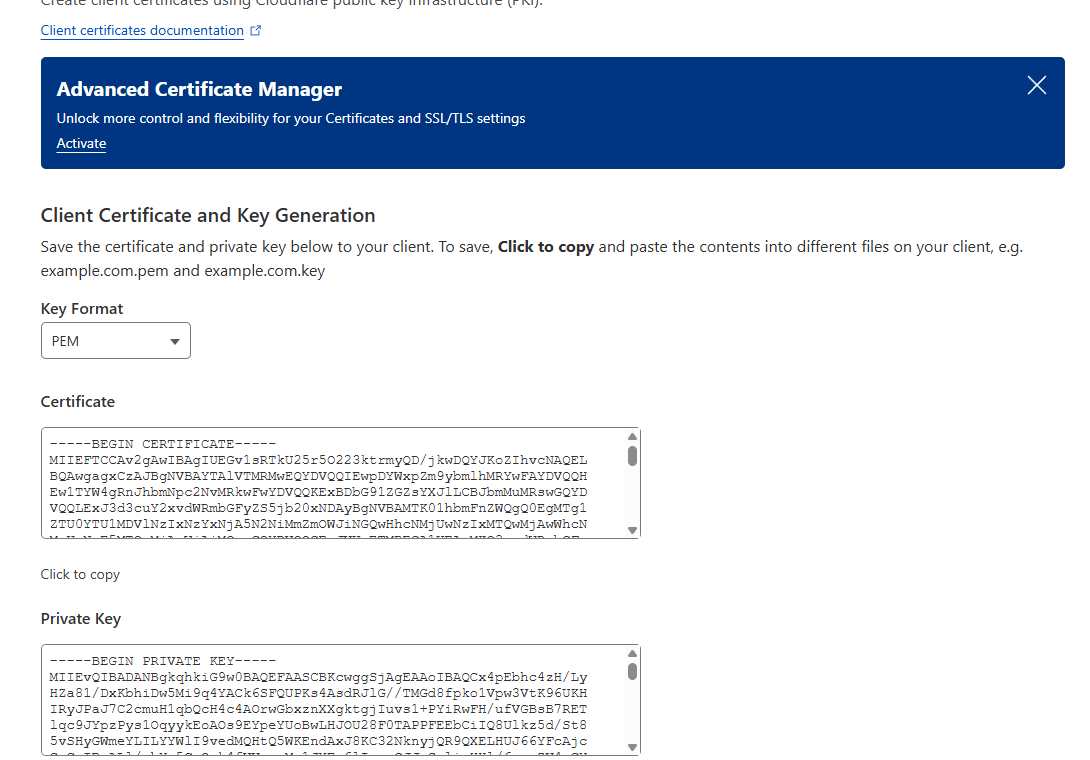Screen dimensions: 1090x760
Task: Dismiss the Advanced Certificate Manager banner
Action: tap(1036, 85)
